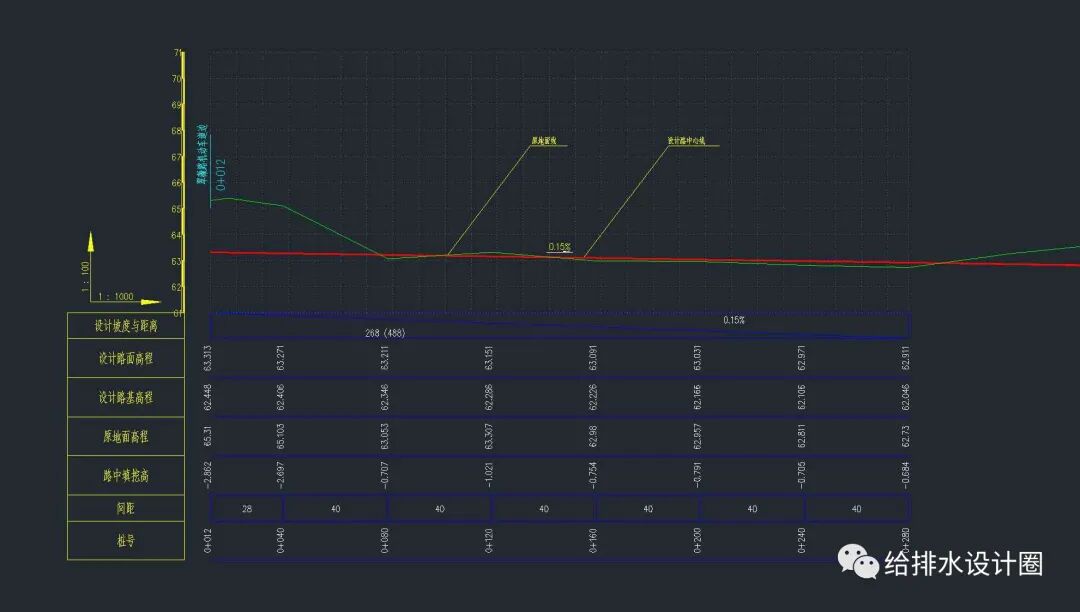Click the station number 0+080
The height and width of the screenshot is (612, 1080).
click(384, 540)
